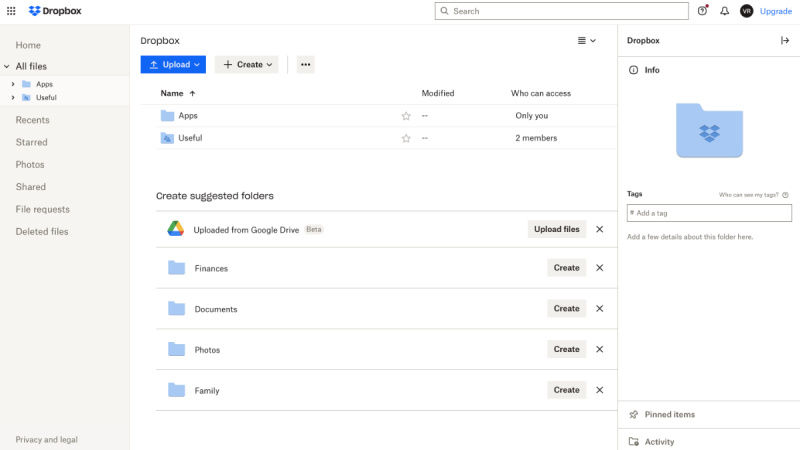The image size is (800, 450).
Task: Open Deleted files in the sidebar
Action: pos(42,231)
